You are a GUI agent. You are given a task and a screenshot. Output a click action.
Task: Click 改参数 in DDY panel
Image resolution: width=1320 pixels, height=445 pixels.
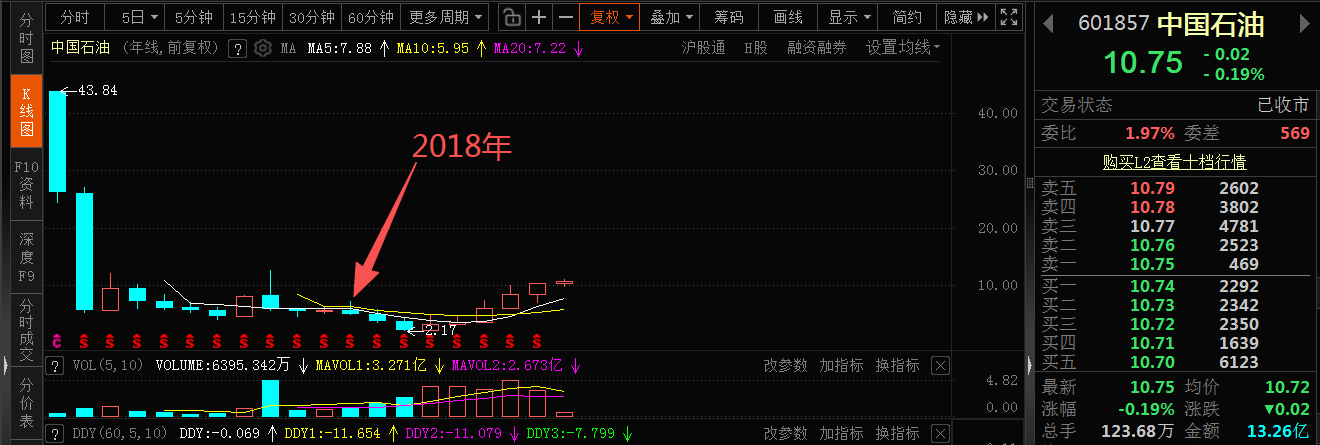(785, 434)
